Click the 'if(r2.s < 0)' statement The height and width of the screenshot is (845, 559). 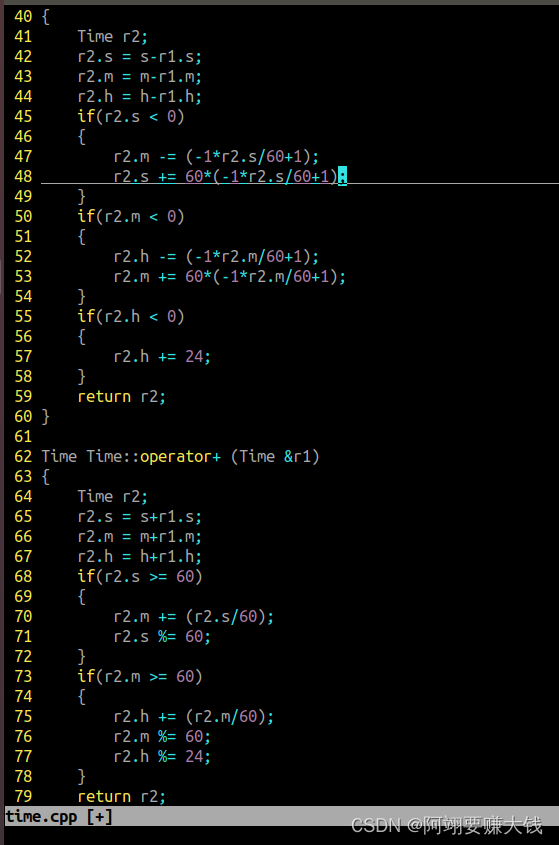click(130, 116)
